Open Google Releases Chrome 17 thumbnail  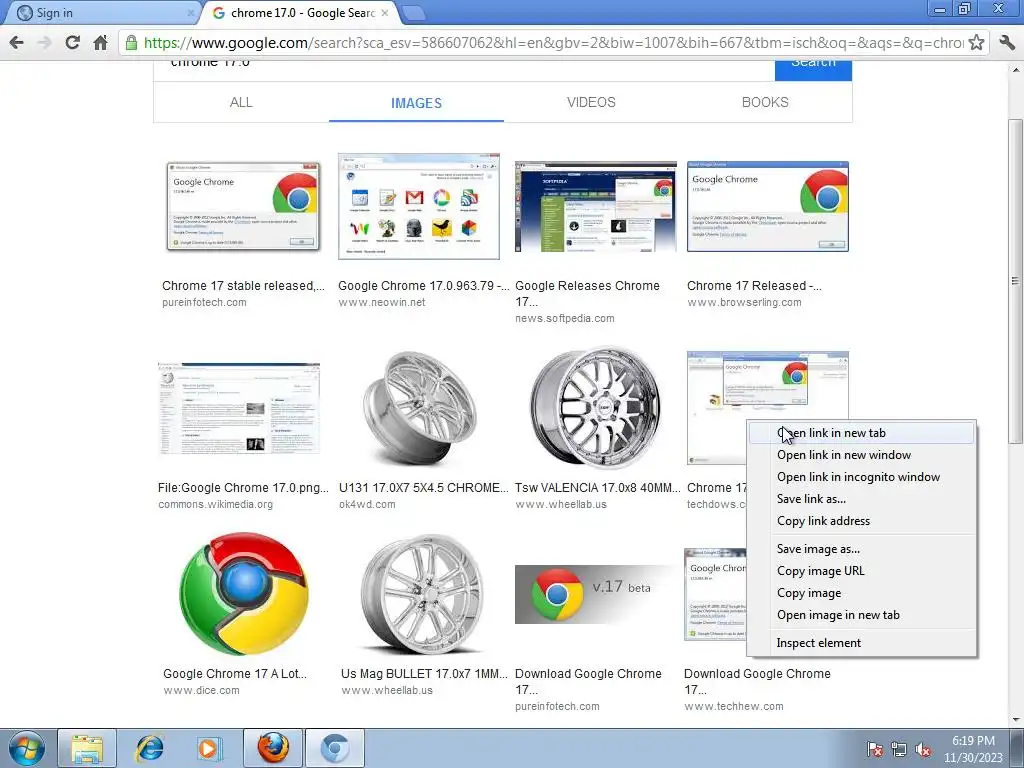(596, 206)
